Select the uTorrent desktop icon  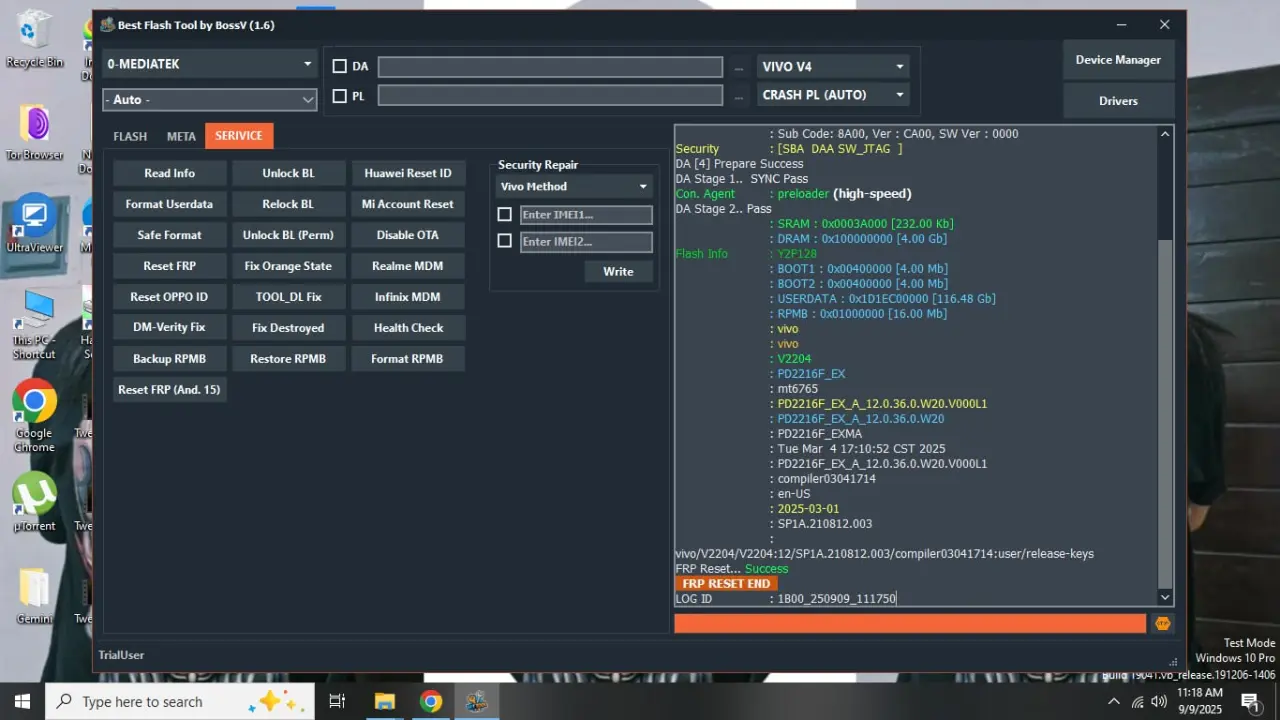tap(34, 503)
